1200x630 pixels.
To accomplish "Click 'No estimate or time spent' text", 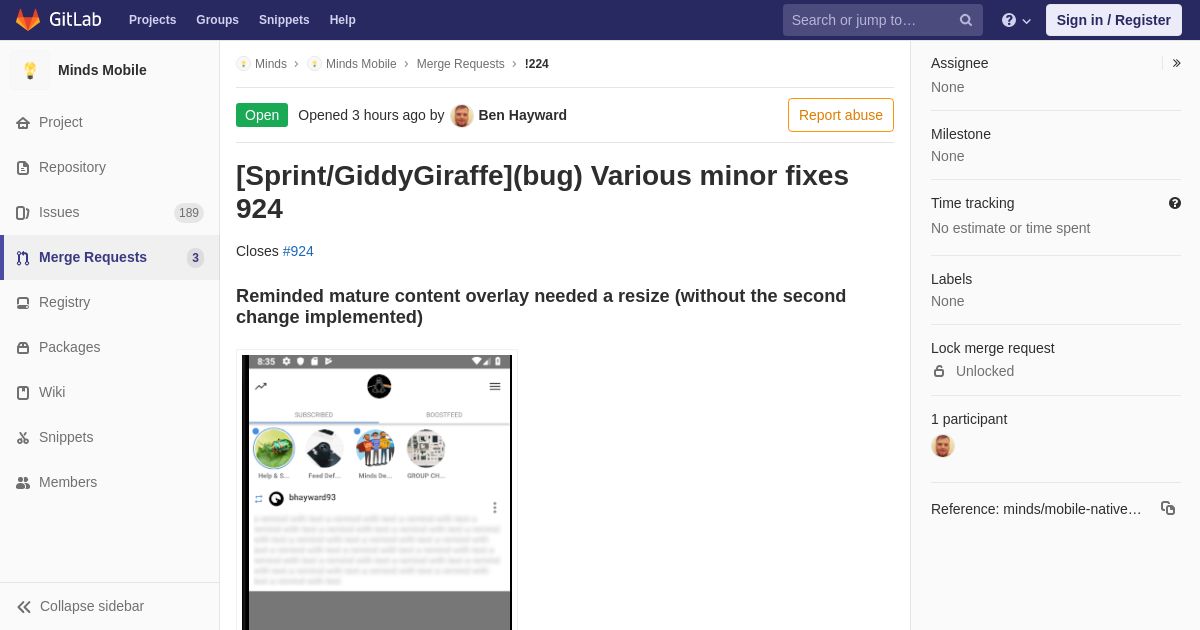I will [x=1010, y=228].
